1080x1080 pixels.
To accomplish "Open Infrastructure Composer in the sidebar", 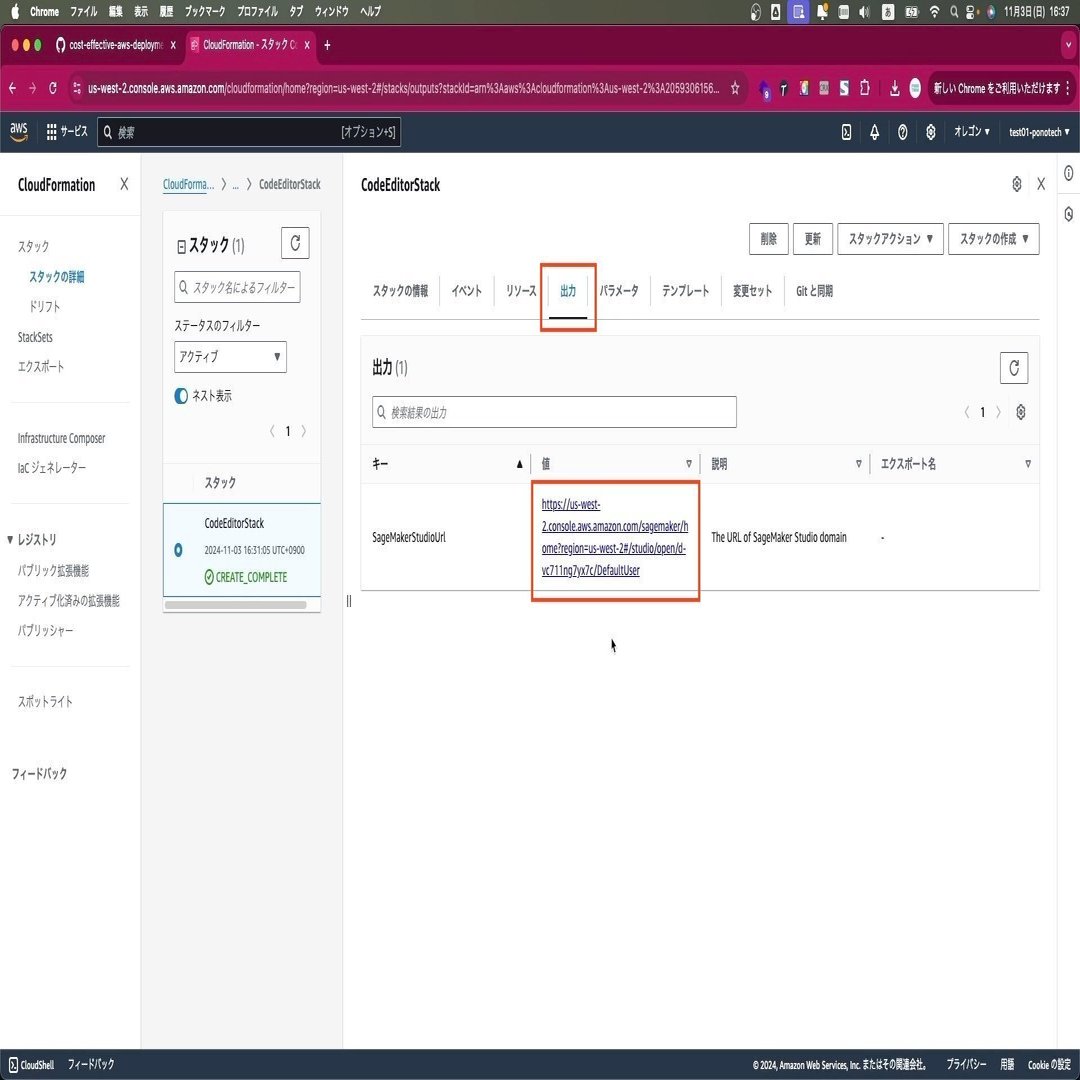I will tap(61, 438).
